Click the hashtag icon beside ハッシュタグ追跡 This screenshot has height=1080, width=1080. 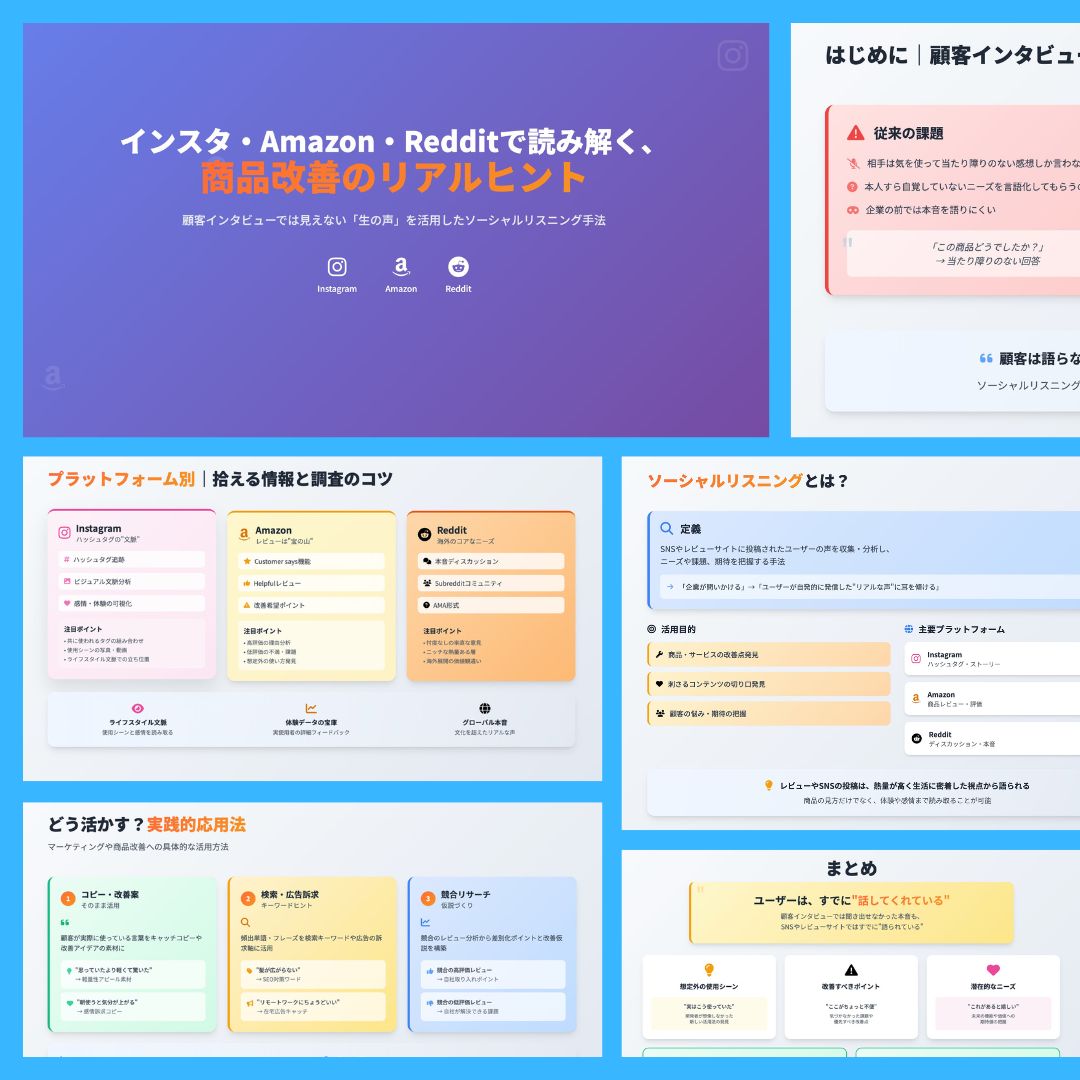tap(67, 559)
